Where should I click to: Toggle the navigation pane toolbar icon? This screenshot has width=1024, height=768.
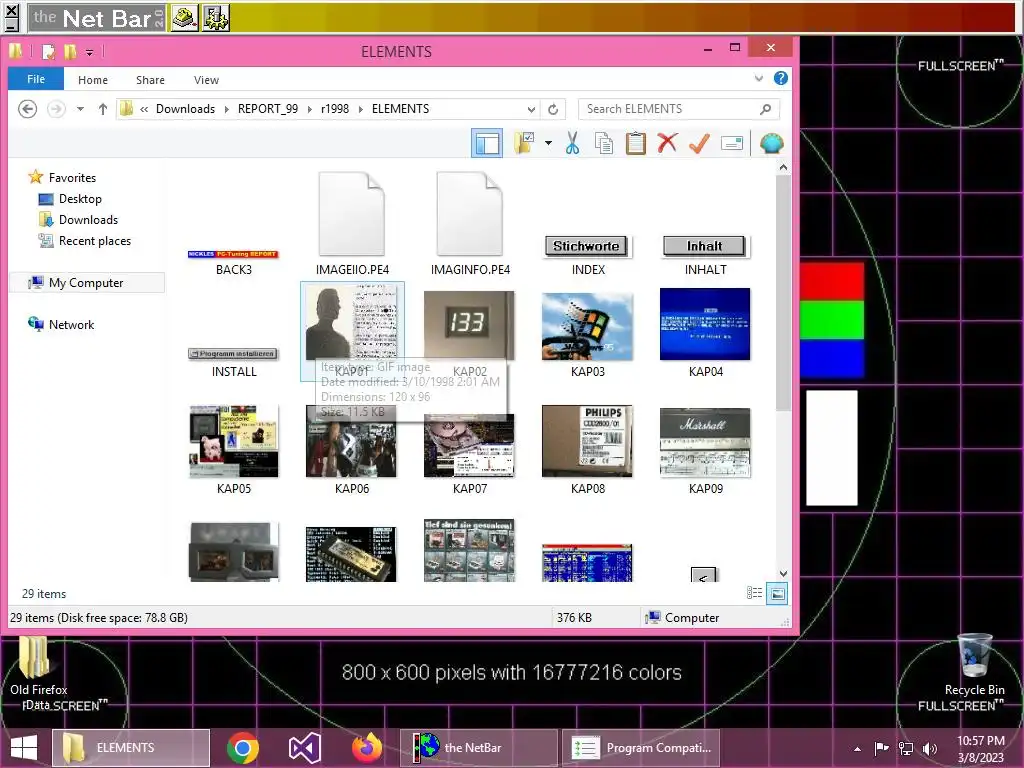coord(487,143)
